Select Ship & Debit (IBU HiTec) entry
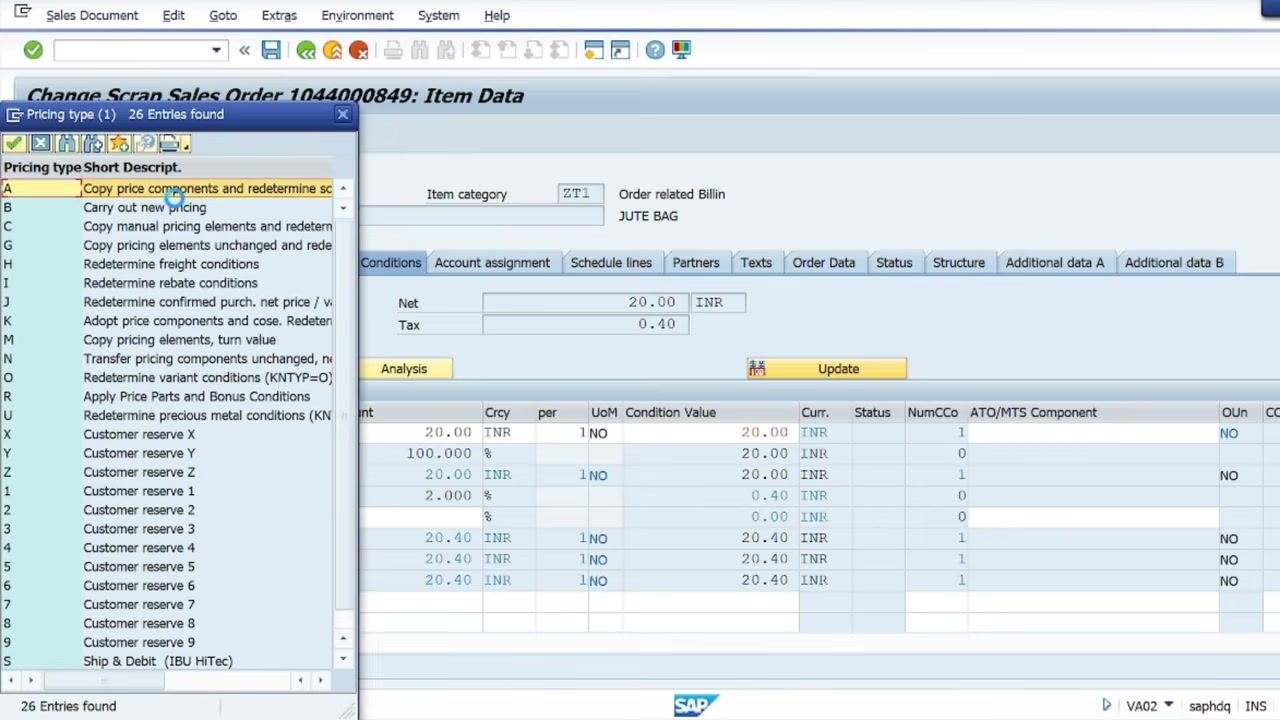The width and height of the screenshot is (1280, 720). click(x=167, y=662)
